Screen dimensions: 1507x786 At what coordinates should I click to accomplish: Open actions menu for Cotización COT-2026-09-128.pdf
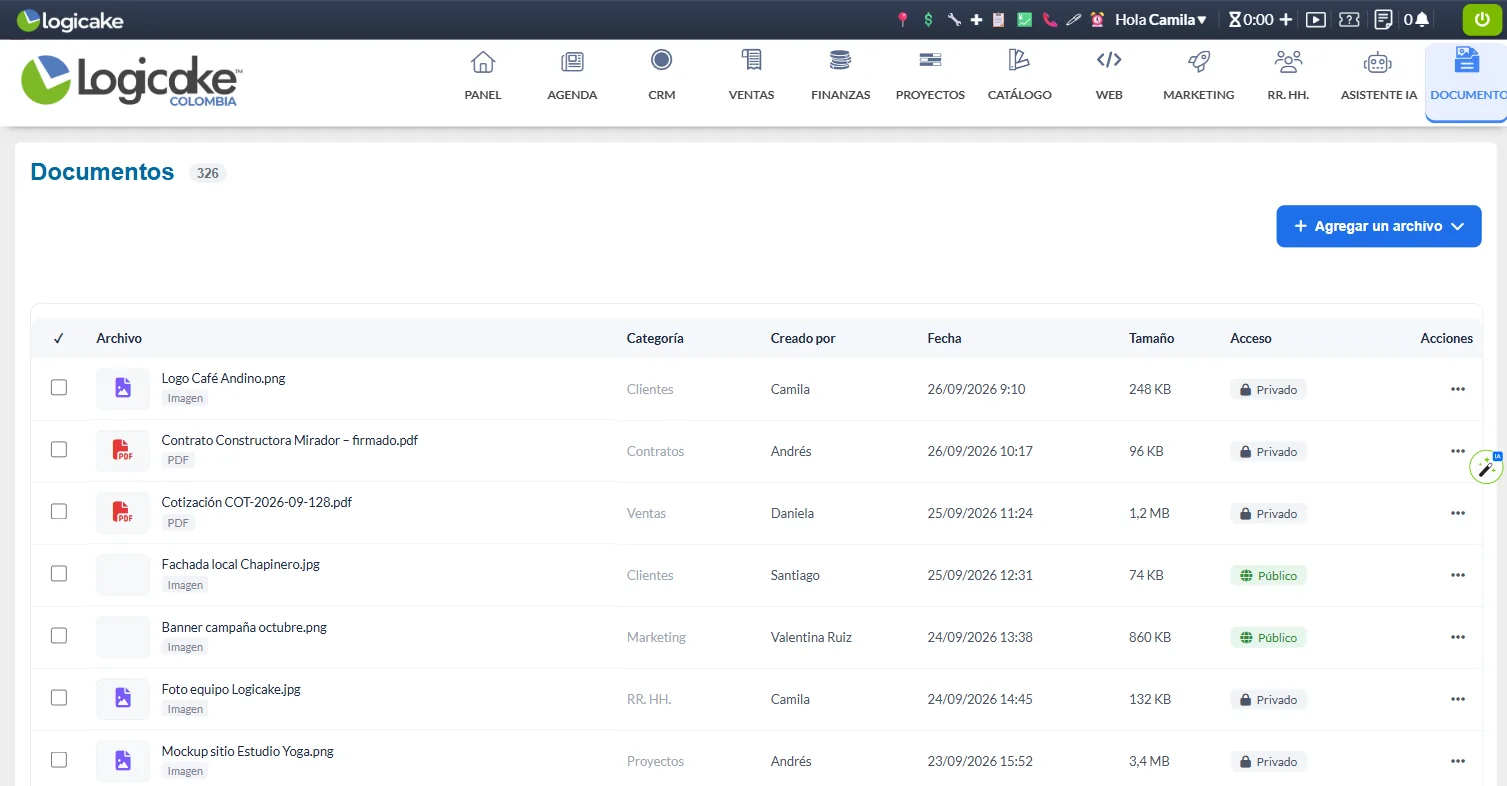[1458, 513]
